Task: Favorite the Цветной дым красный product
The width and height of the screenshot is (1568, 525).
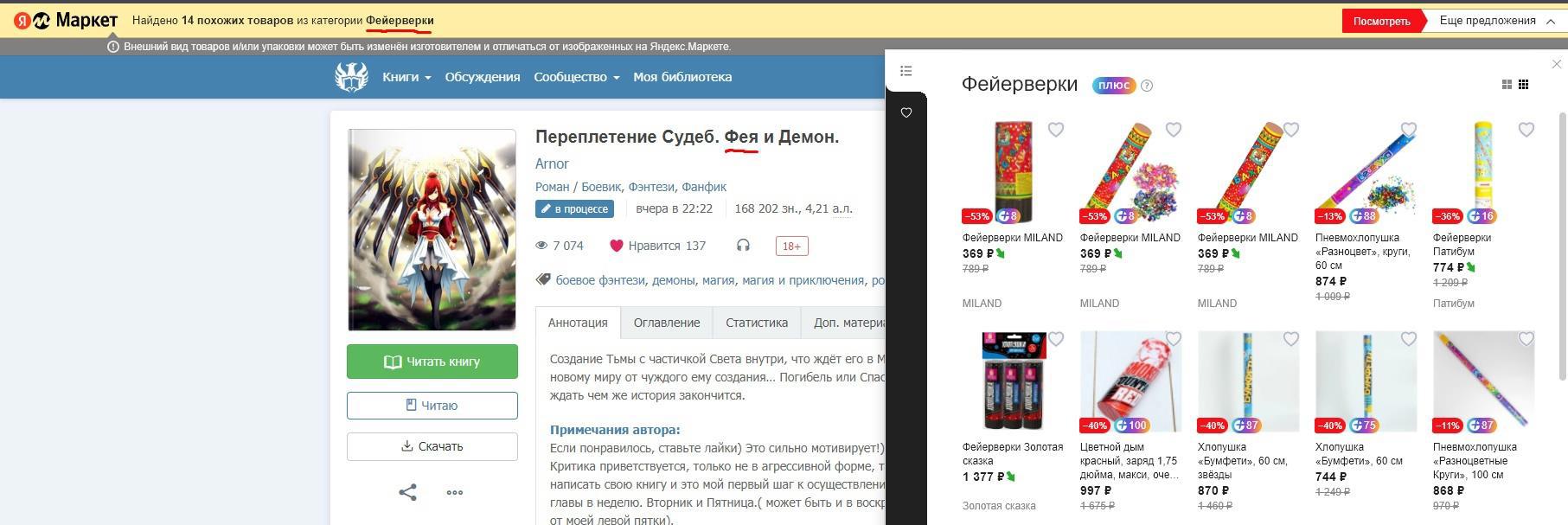Action: tap(1174, 339)
